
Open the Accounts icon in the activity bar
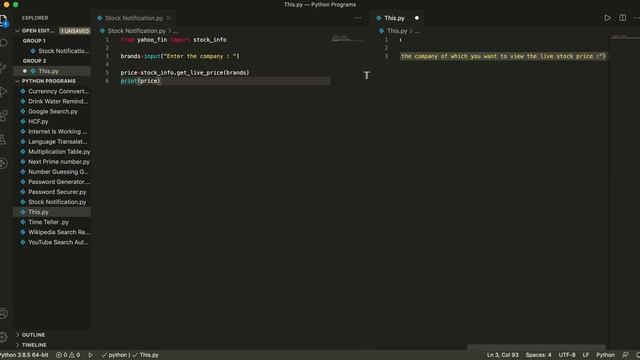click(x=3, y=313)
